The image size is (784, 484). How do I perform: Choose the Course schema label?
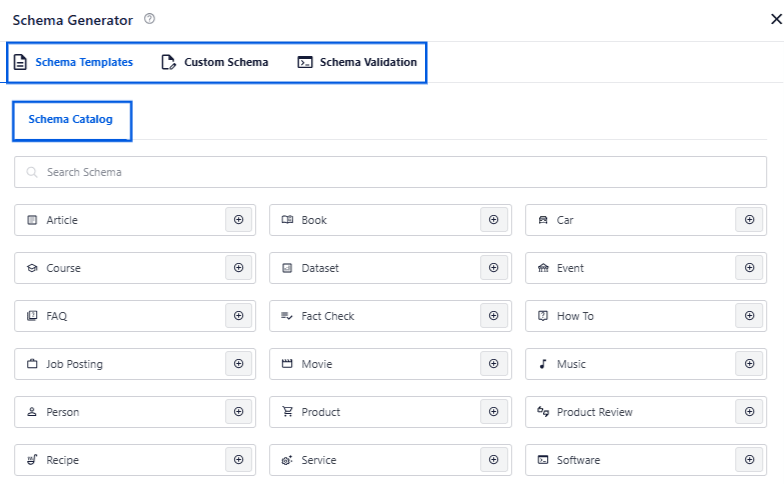tap(64, 268)
